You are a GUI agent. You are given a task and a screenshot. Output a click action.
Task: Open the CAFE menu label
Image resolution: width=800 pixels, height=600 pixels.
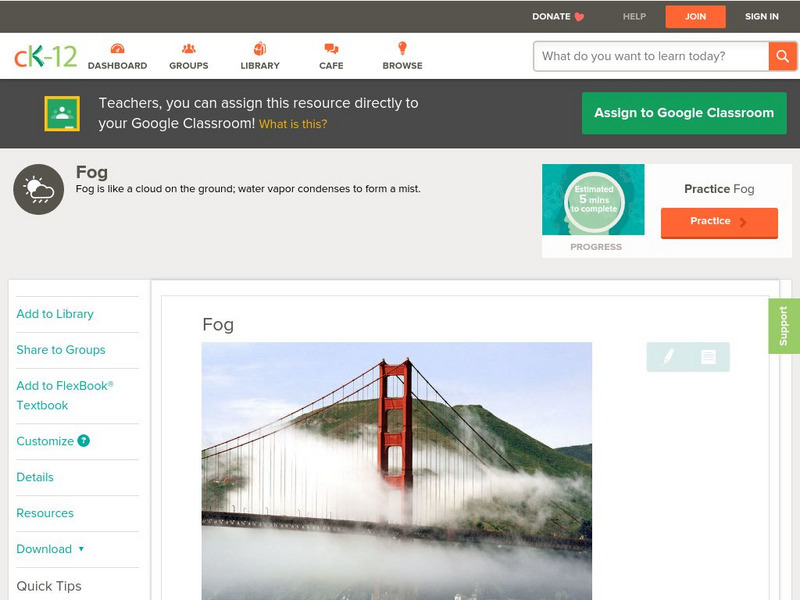click(x=331, y=66)
